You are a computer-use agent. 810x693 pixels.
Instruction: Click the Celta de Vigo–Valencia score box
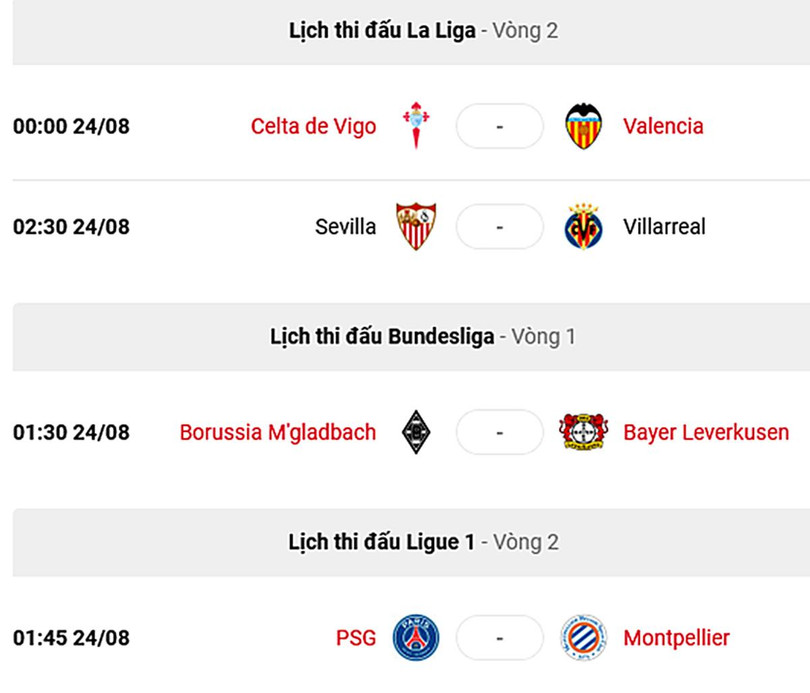point(499,126)
